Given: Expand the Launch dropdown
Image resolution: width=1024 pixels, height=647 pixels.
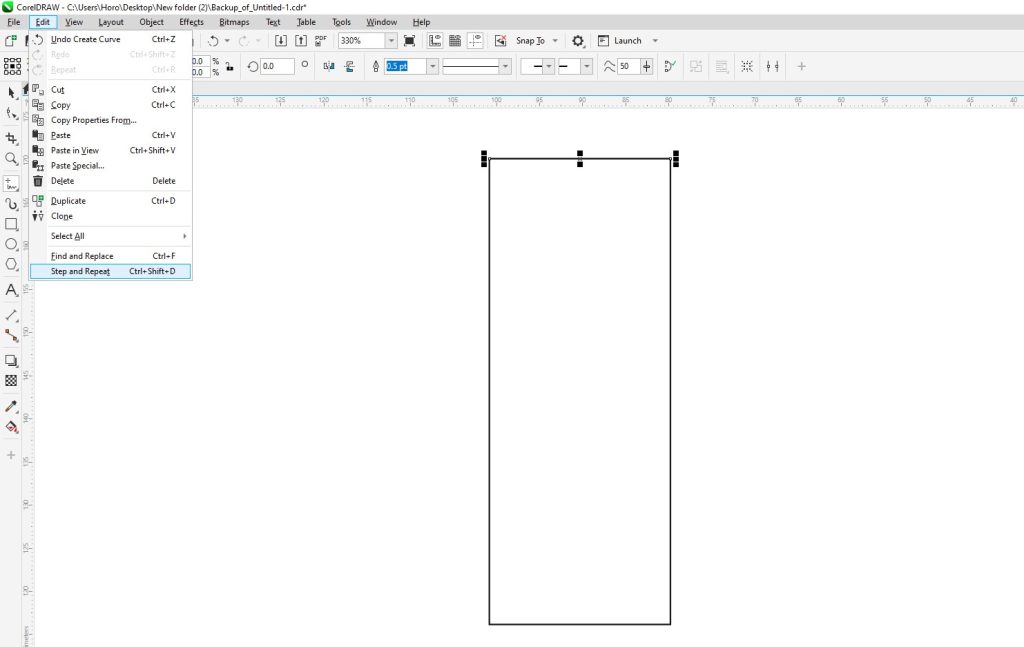Looking at the screenshot, I should click(x=655, y=41).
